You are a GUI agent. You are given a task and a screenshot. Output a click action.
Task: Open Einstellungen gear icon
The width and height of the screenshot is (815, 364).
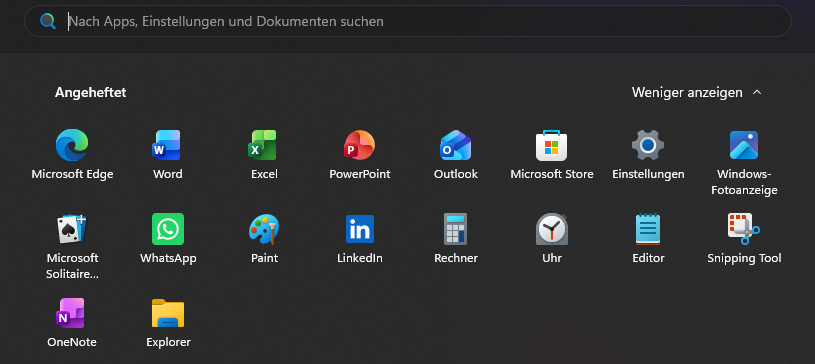coord(648,145)
